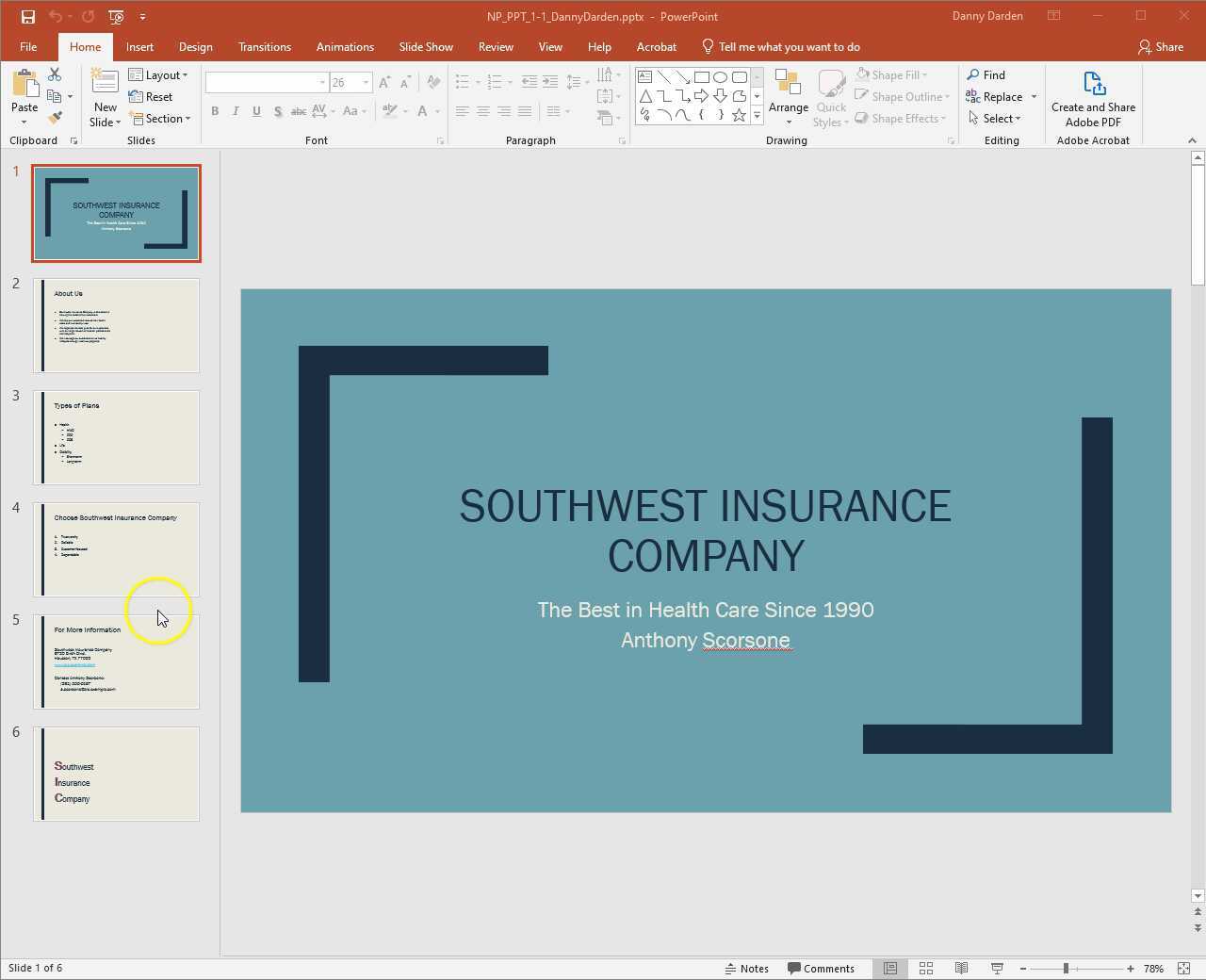The image size is (1206, 980).
Task: Click the Reset button in Slides group
Action: (152, 96)
